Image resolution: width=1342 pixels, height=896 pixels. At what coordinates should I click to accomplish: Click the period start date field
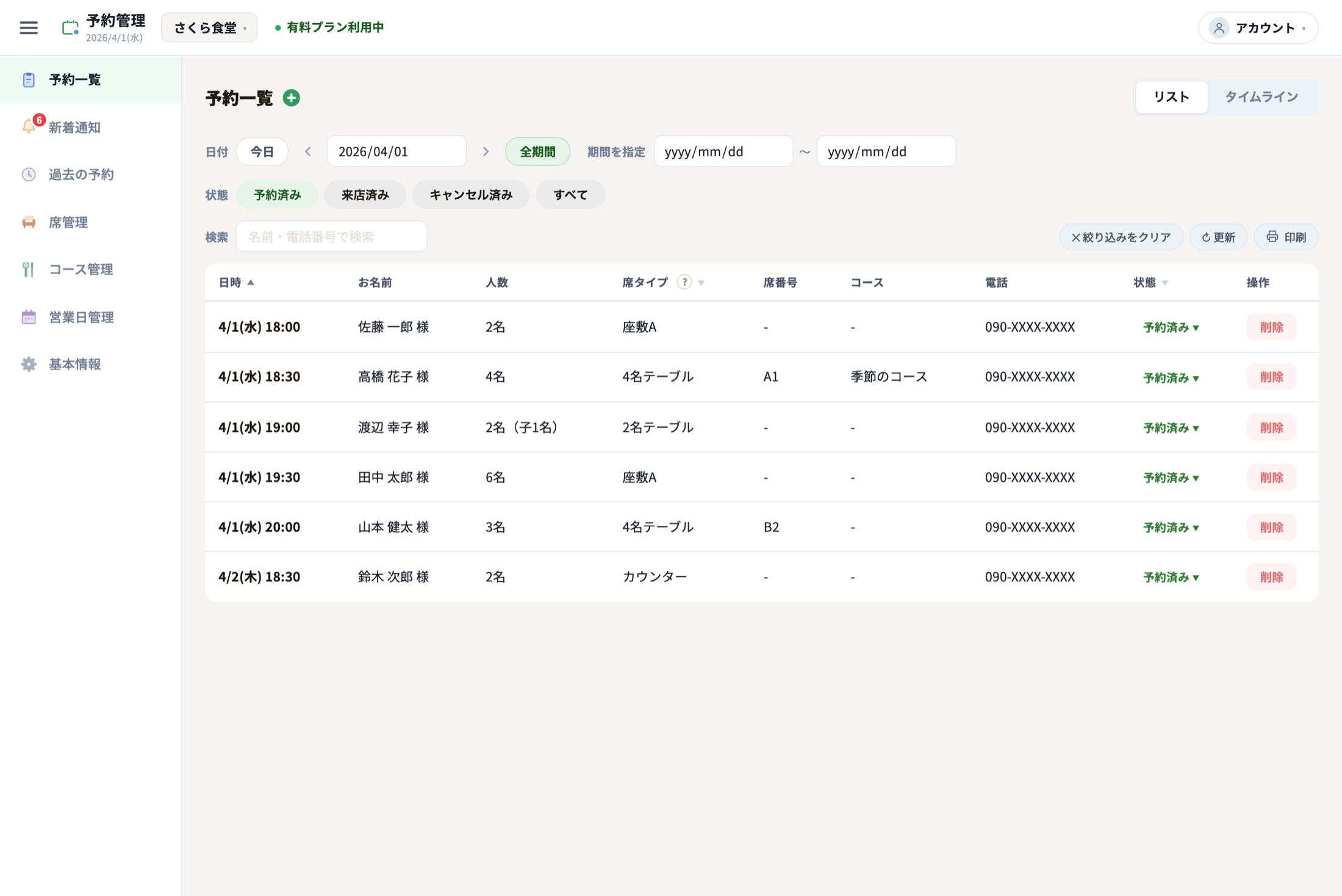tap(723, 151)
